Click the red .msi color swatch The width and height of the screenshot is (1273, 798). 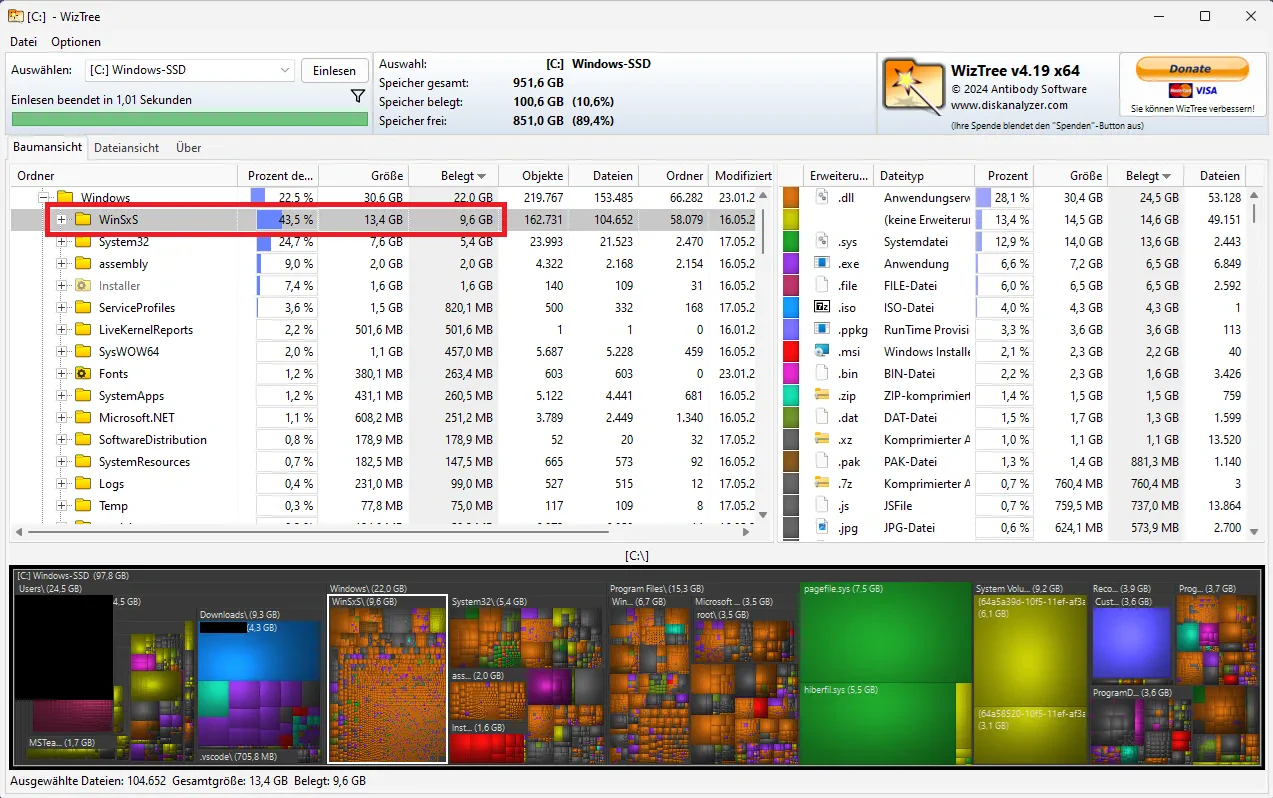pyautogui.click(x=791, y=352)
